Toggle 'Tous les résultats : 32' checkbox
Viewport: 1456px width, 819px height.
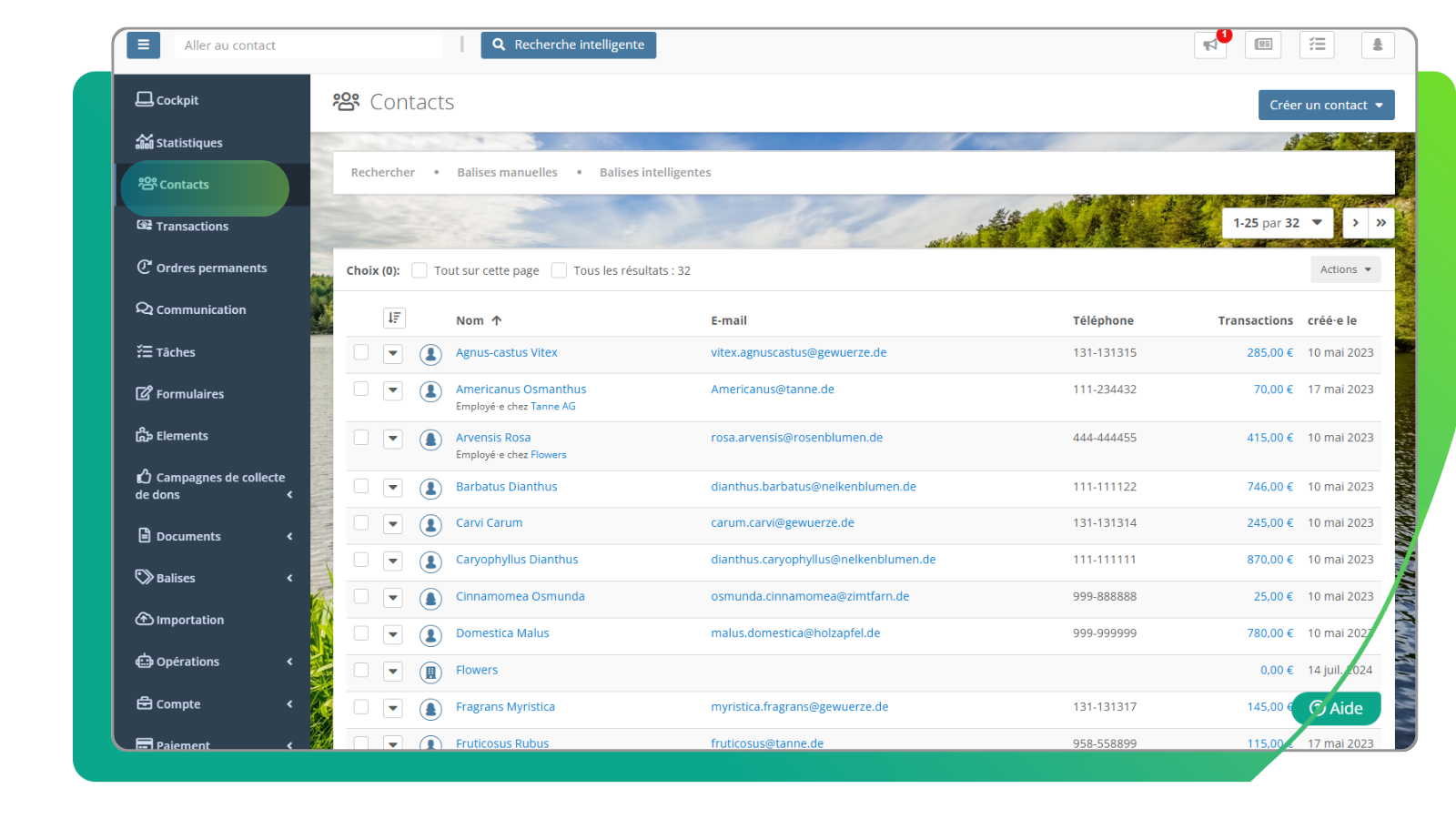pyautogui.click(x=559, y=270)
